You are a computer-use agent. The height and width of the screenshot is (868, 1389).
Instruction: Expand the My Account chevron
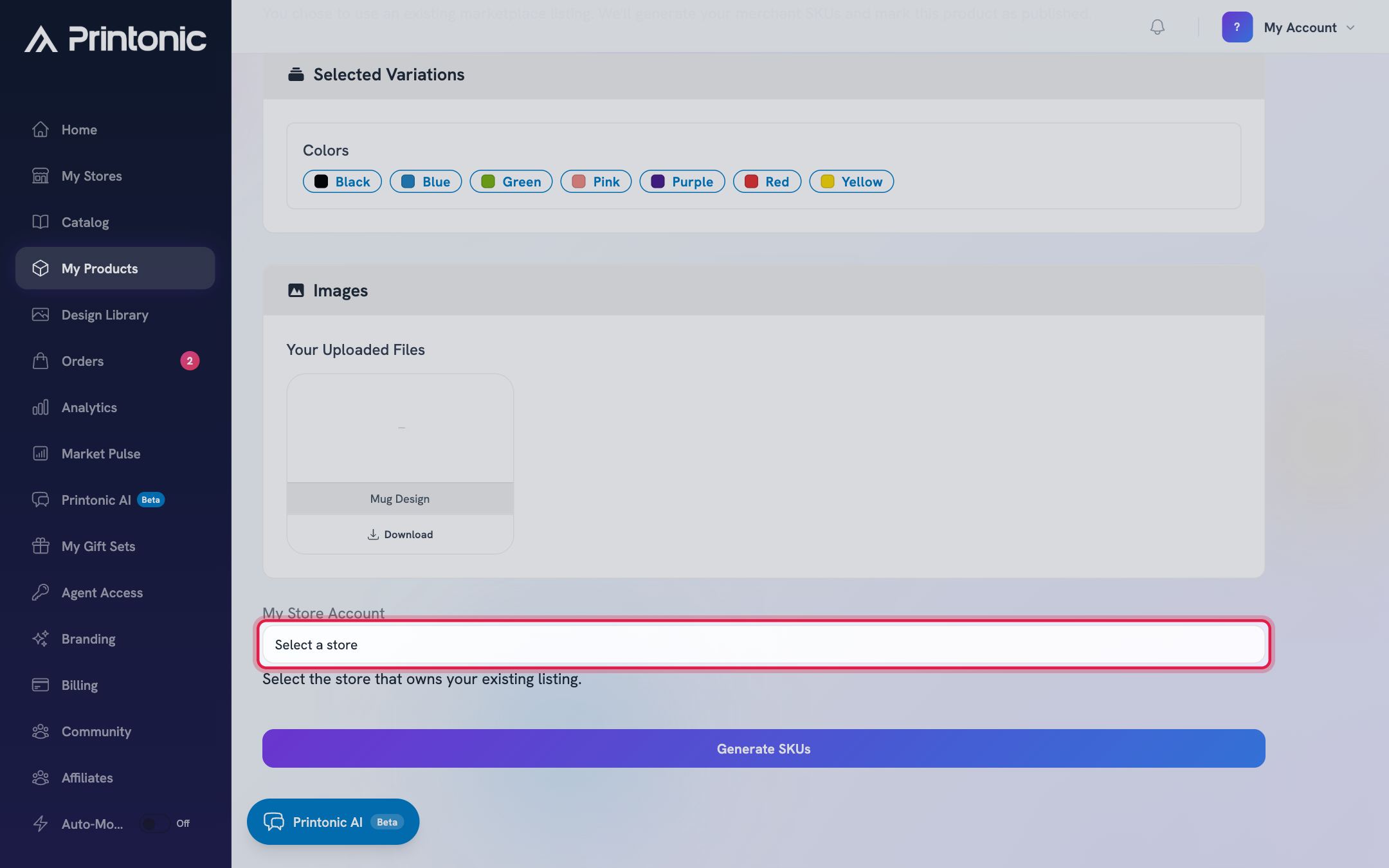1350,28
